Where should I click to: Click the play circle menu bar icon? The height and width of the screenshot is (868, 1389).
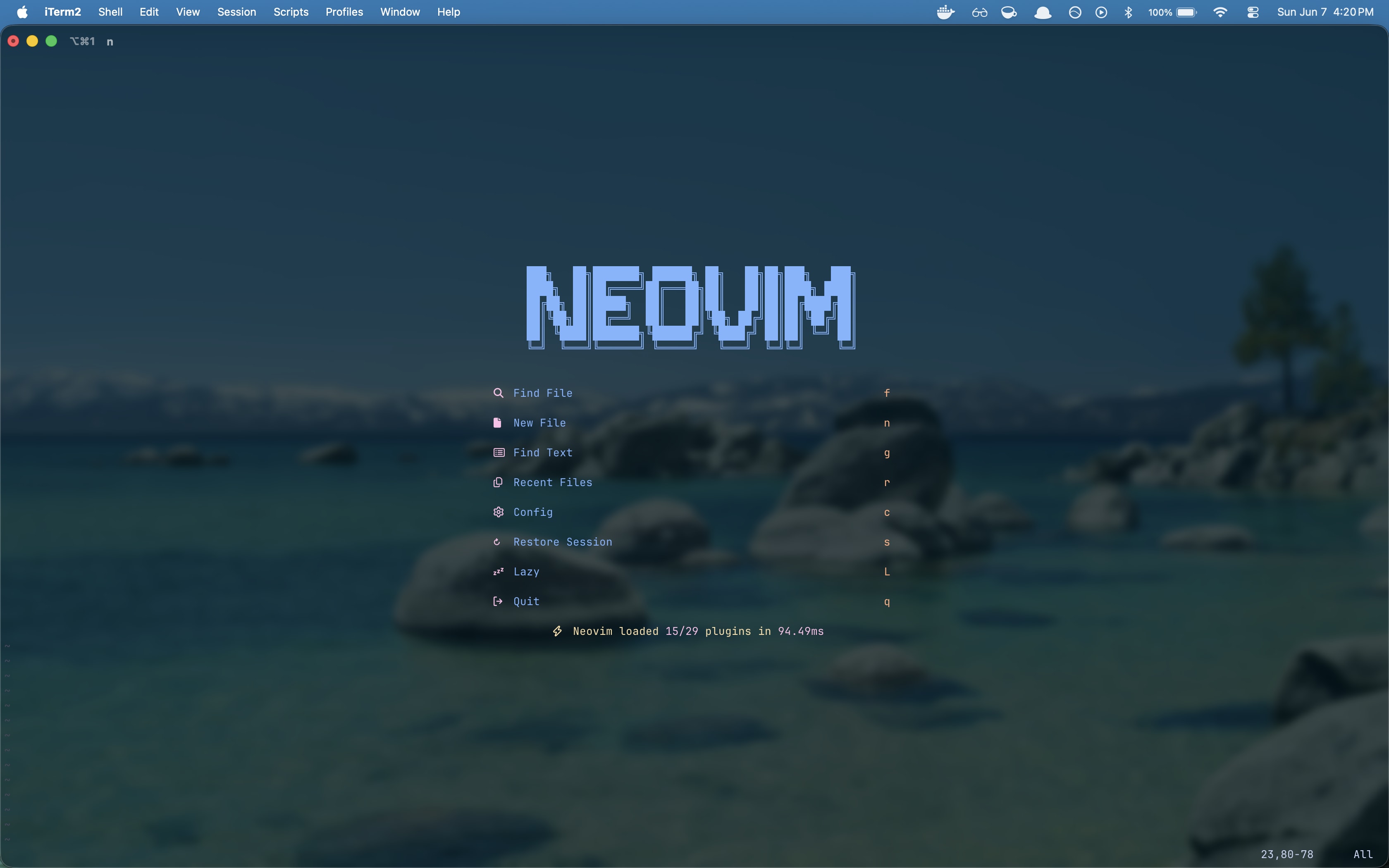pos(1101,12)
